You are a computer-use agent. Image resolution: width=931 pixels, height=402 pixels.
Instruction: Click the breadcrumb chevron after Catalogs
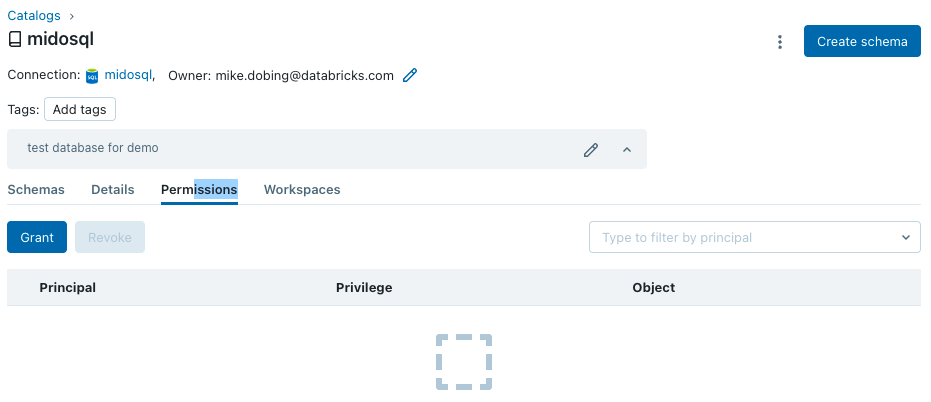coord(72,17)
